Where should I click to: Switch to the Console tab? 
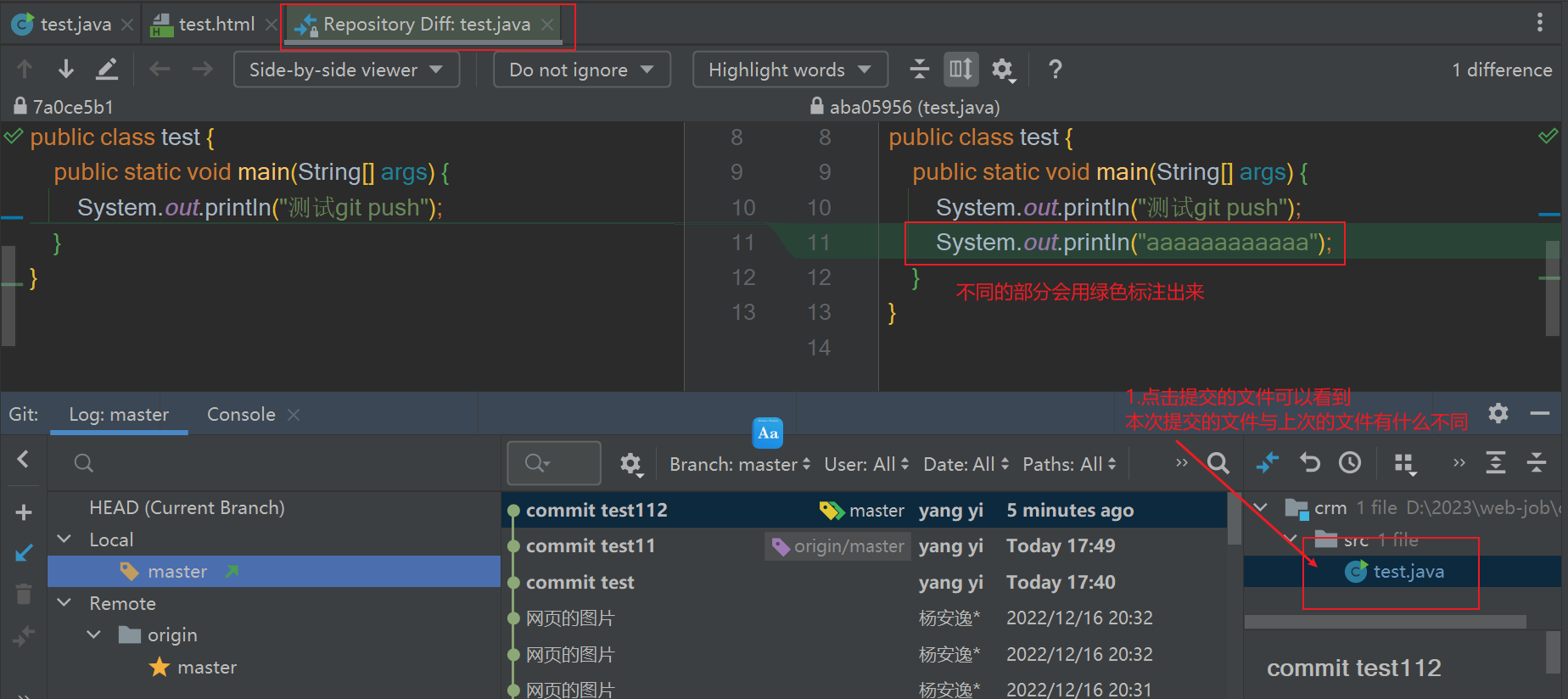(x=241, y=415)
